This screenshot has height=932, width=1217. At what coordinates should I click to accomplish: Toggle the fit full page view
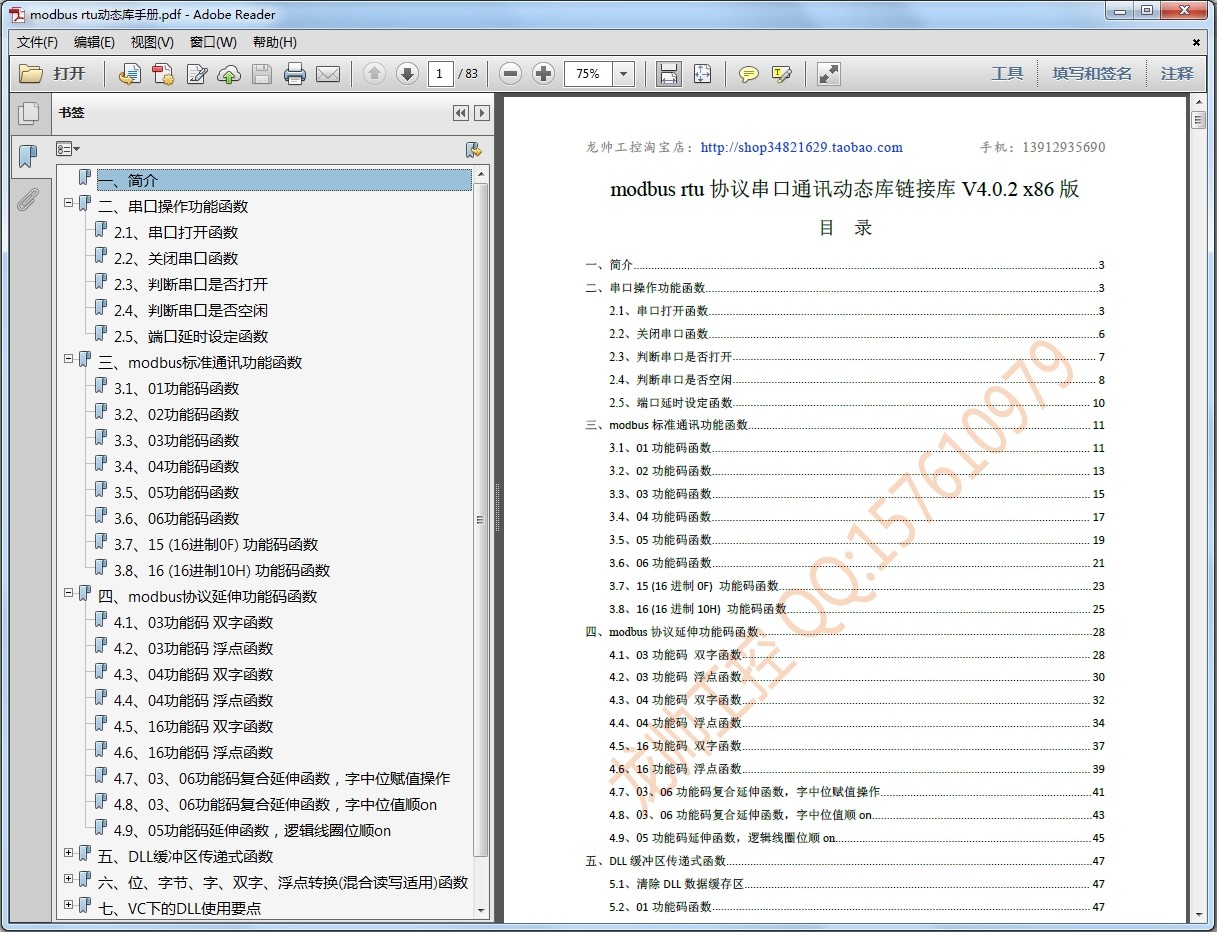point(703,73)
